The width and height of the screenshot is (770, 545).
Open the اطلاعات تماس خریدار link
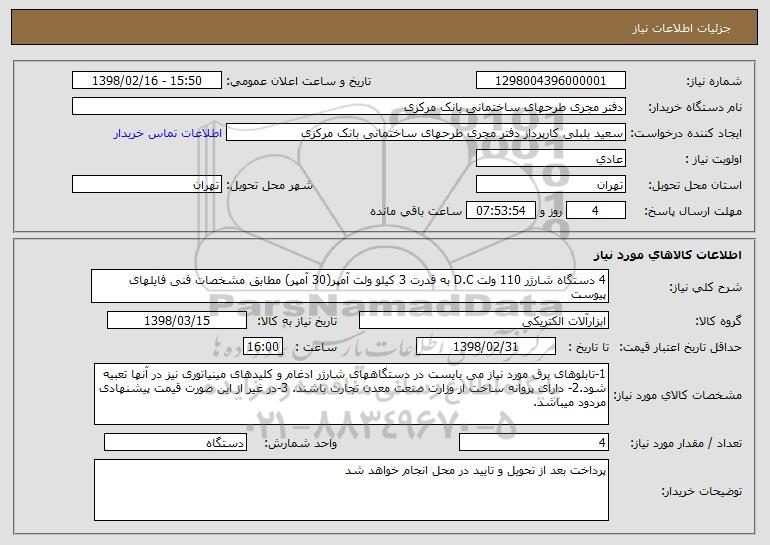pos(168,133)
